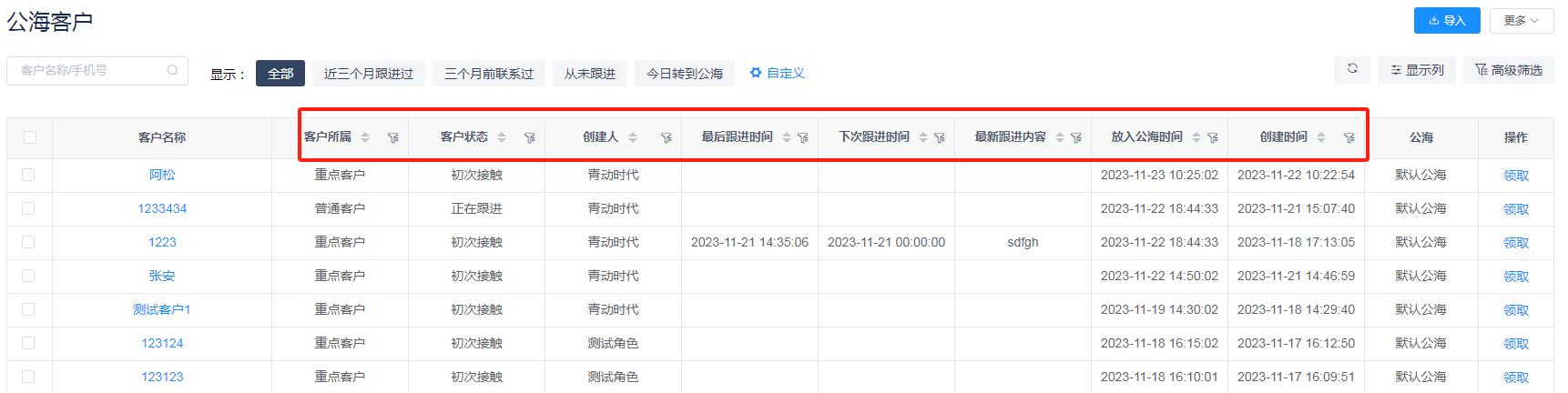Screen dimensions: 1568x393
Task: Open filter on 放入公海时间 column
Action: point(1213,137)
